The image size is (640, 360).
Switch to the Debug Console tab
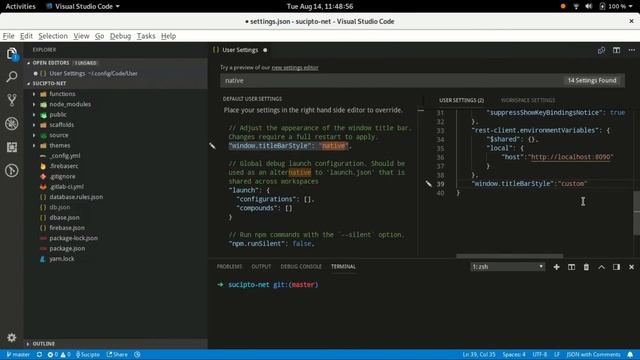pyautogui.click(x=301, y=267)
